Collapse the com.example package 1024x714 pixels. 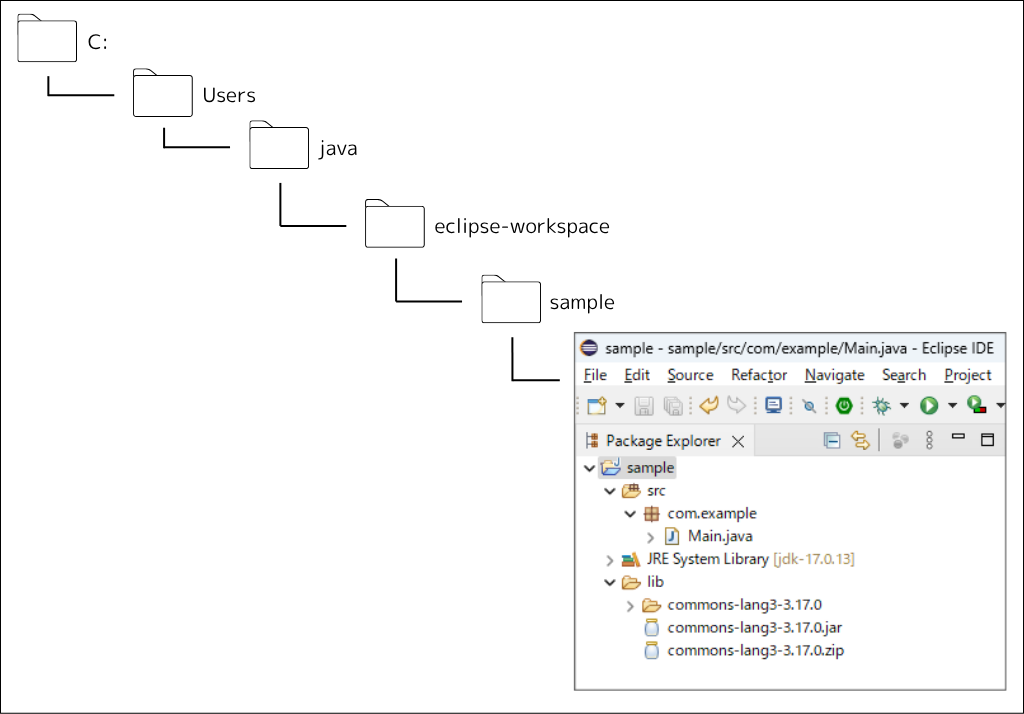pos(630,513)
